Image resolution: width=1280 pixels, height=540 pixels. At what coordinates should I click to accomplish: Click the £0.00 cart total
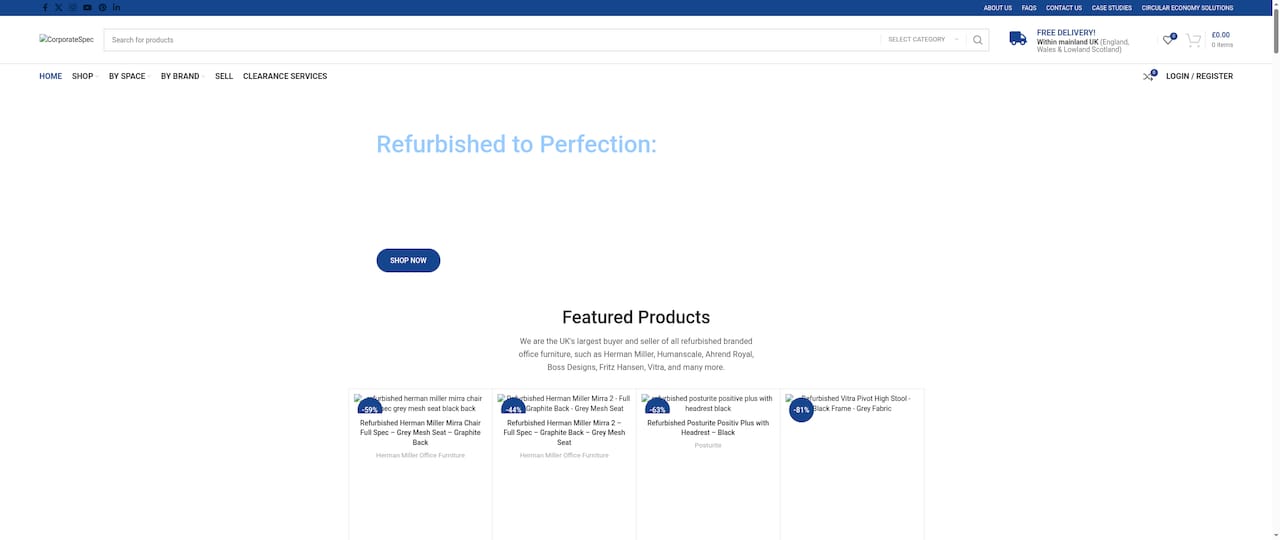click(1220, 35)
